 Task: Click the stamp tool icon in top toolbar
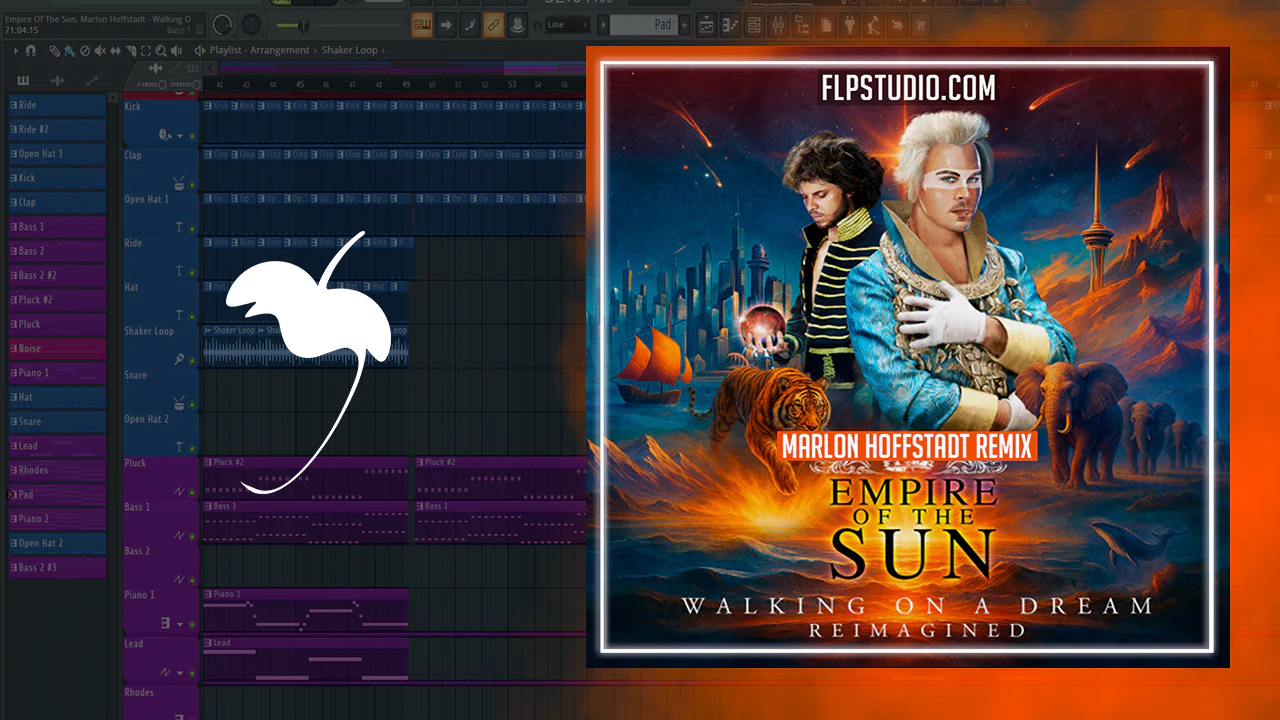coord(518,25)
